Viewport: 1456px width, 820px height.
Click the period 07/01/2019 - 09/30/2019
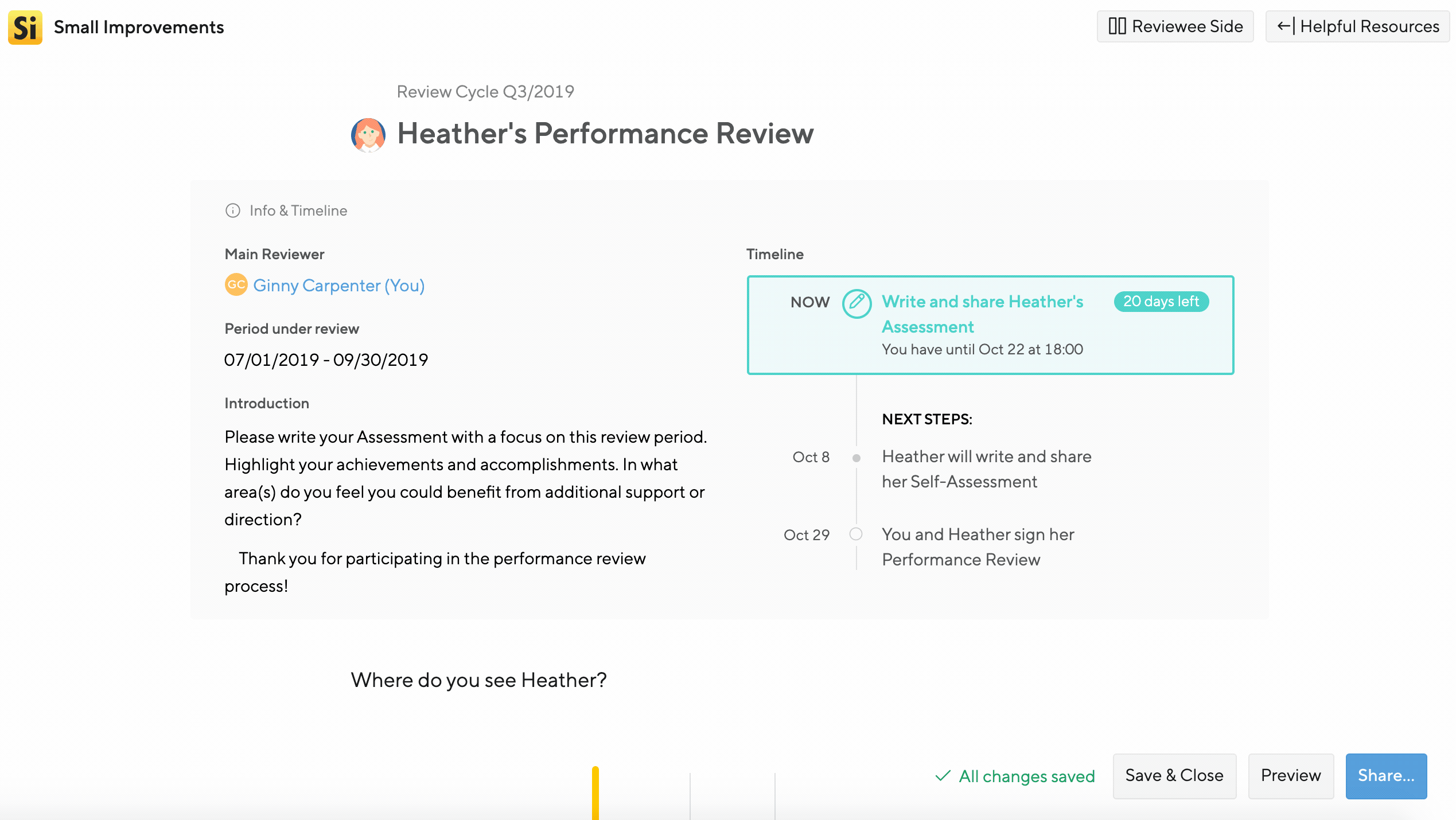tap(326, 360)
